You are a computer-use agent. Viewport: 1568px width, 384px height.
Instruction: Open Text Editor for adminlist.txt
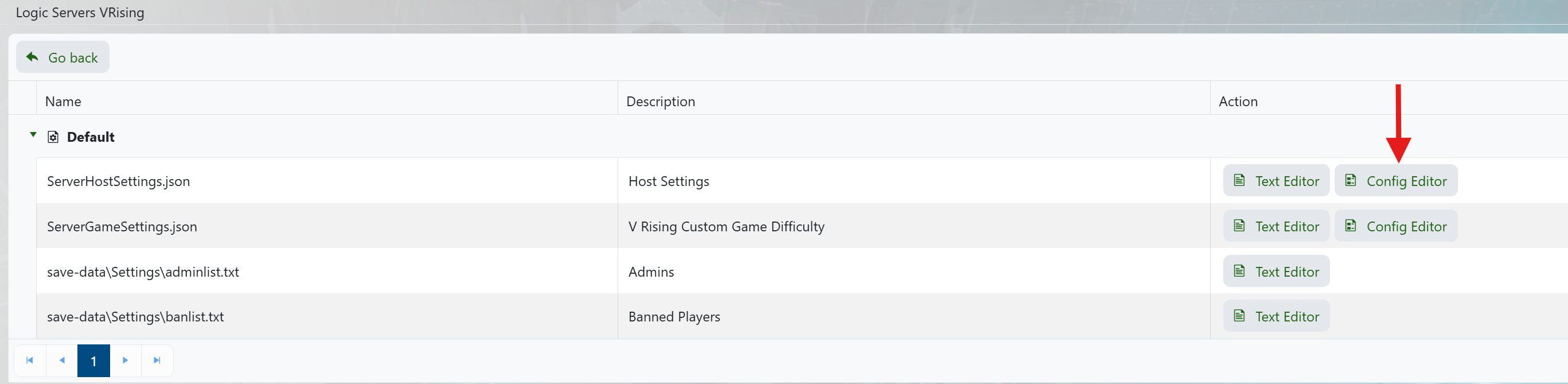[x=1276, y=271]
